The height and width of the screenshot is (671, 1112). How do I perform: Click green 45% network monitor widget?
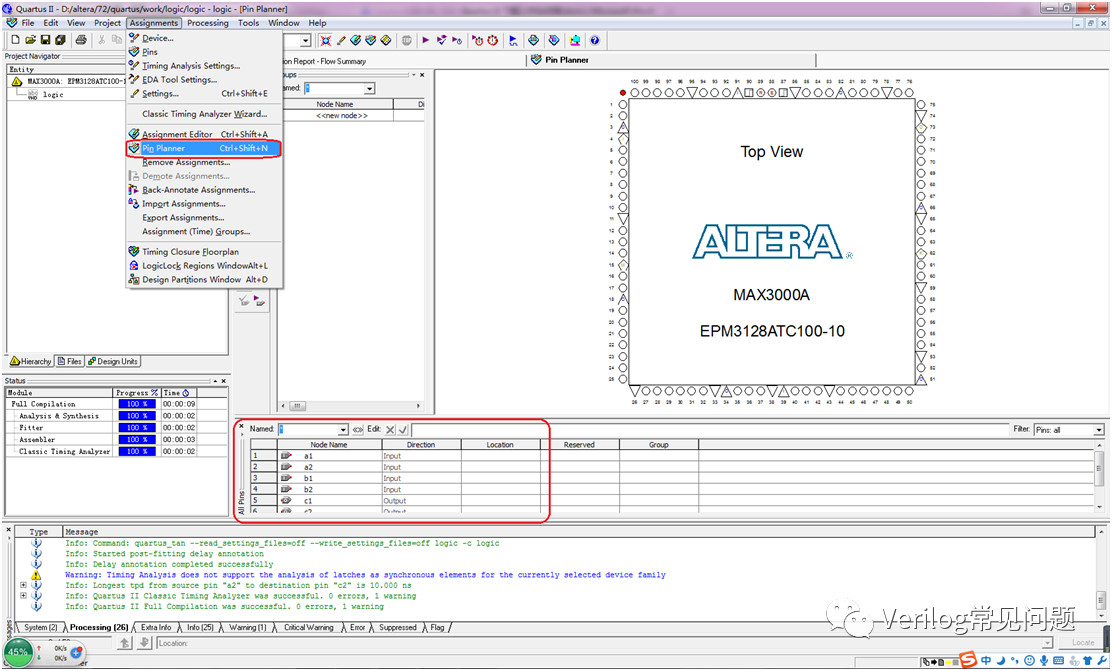pyautogui.click(x=18, y=652)
